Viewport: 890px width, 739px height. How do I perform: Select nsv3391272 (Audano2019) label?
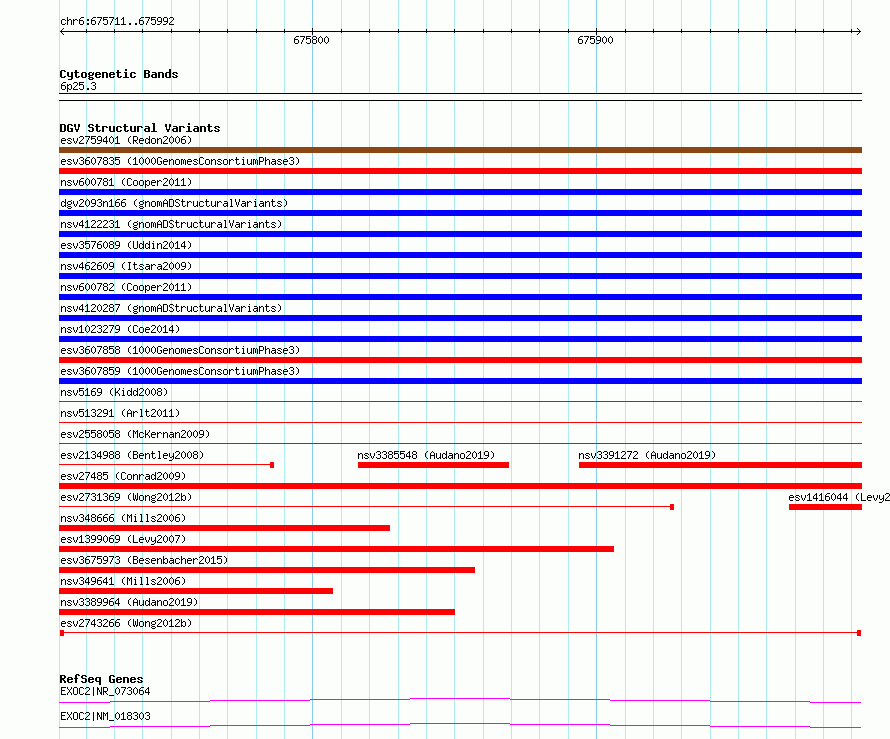(x=647, y=455)
